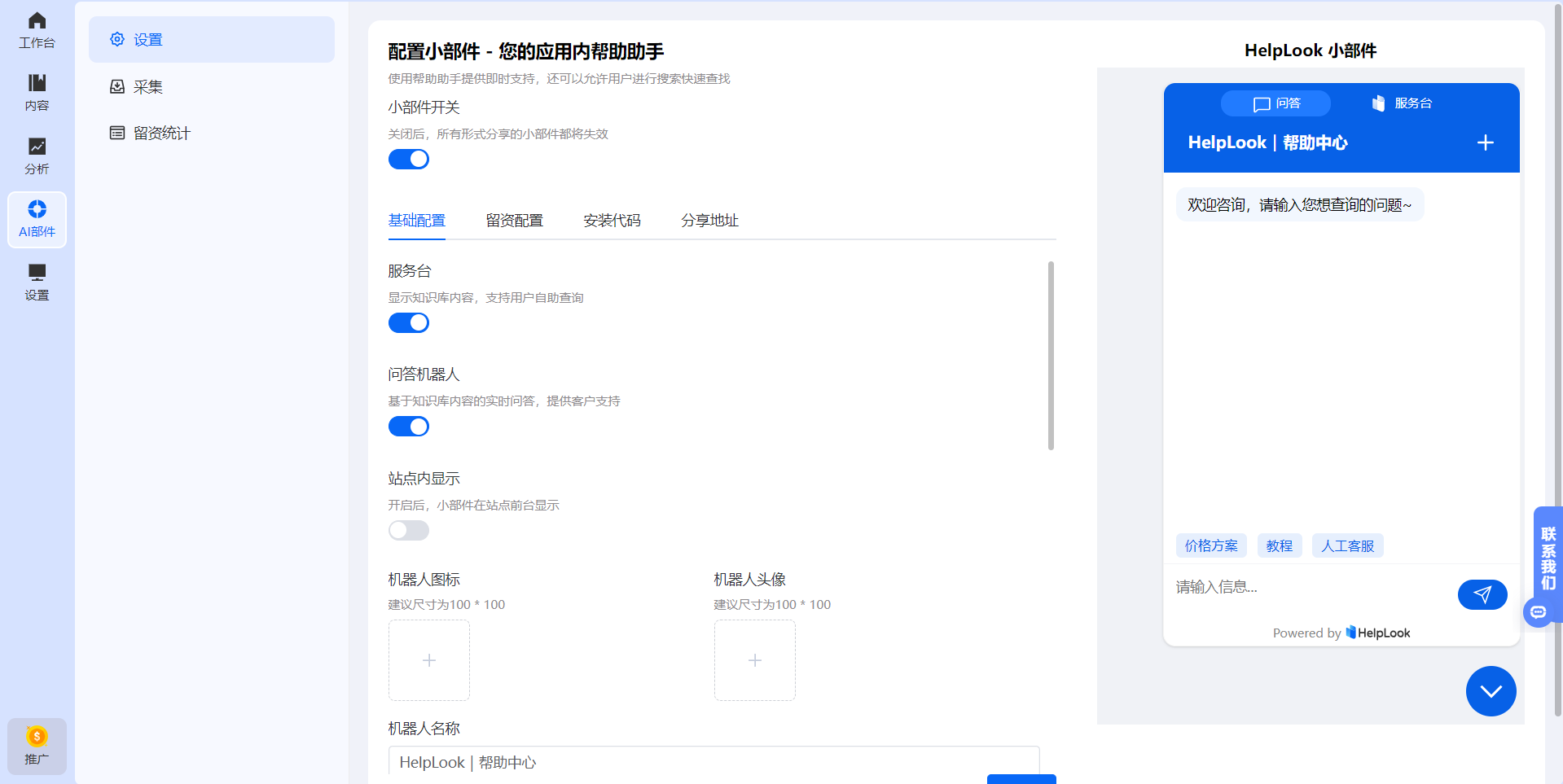1563x784 pixels.
Task: Select the AI部件 sidebar icon
Action: click(x=37, y=218)
